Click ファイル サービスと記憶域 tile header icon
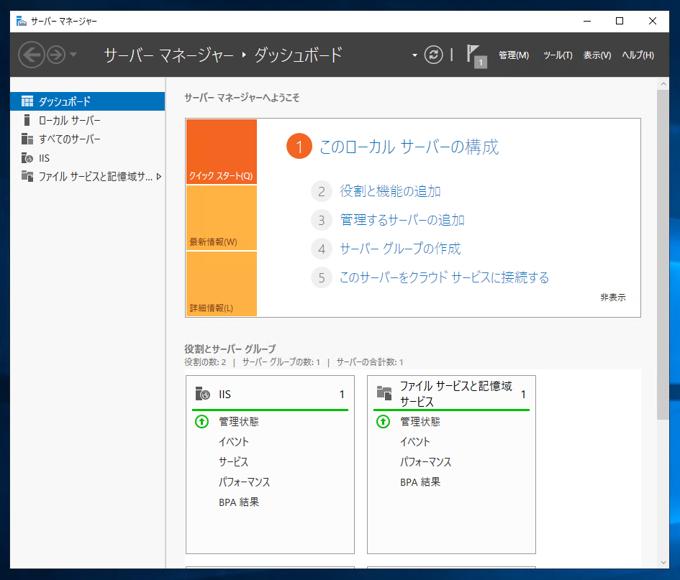 (384, 392)
